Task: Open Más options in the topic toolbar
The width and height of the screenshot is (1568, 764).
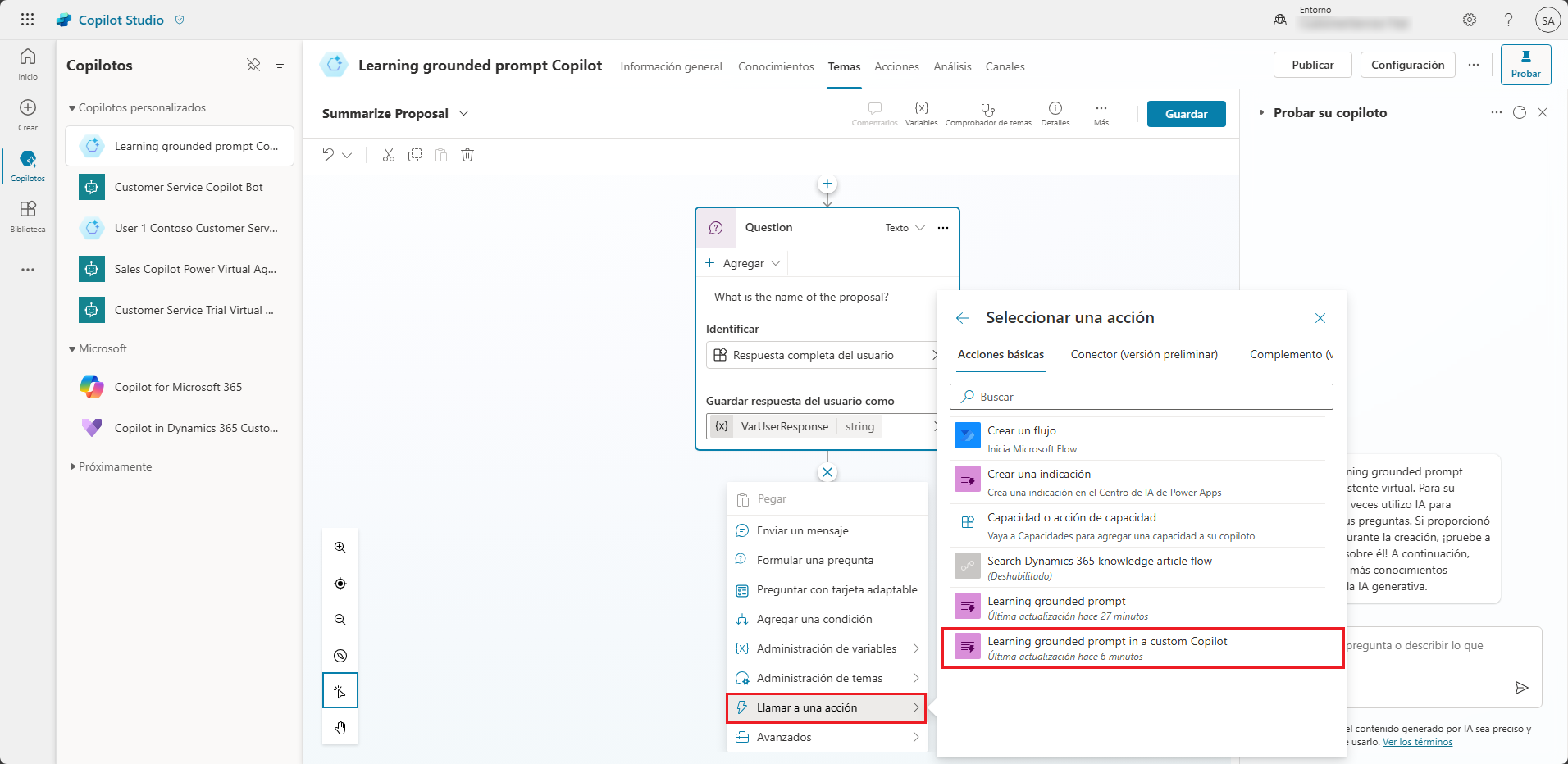Action: [1101, 113]
